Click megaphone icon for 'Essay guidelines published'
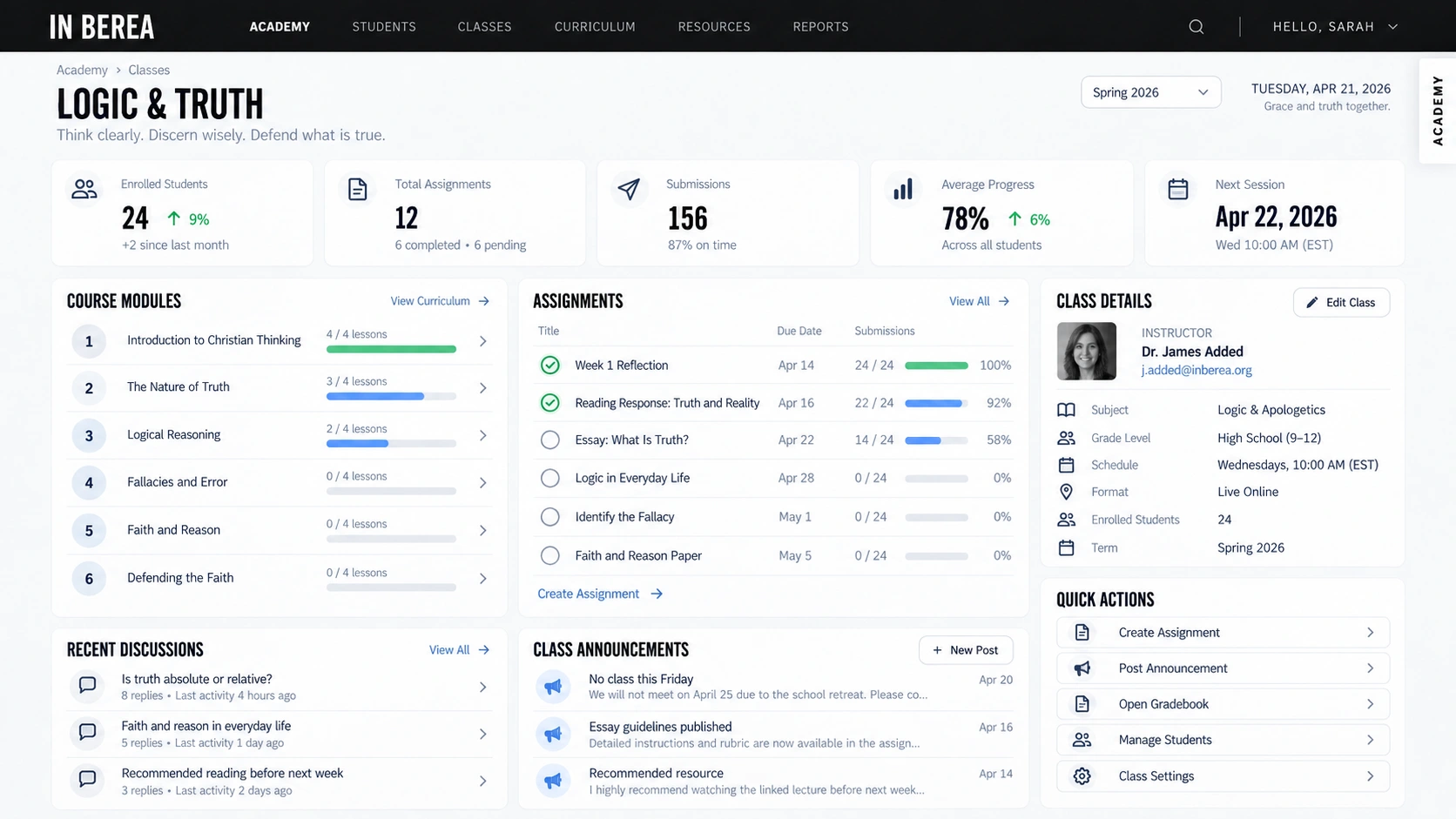The height and width of the screenshot is (819, 1456). pyautogui.click(x=553, y=734)
